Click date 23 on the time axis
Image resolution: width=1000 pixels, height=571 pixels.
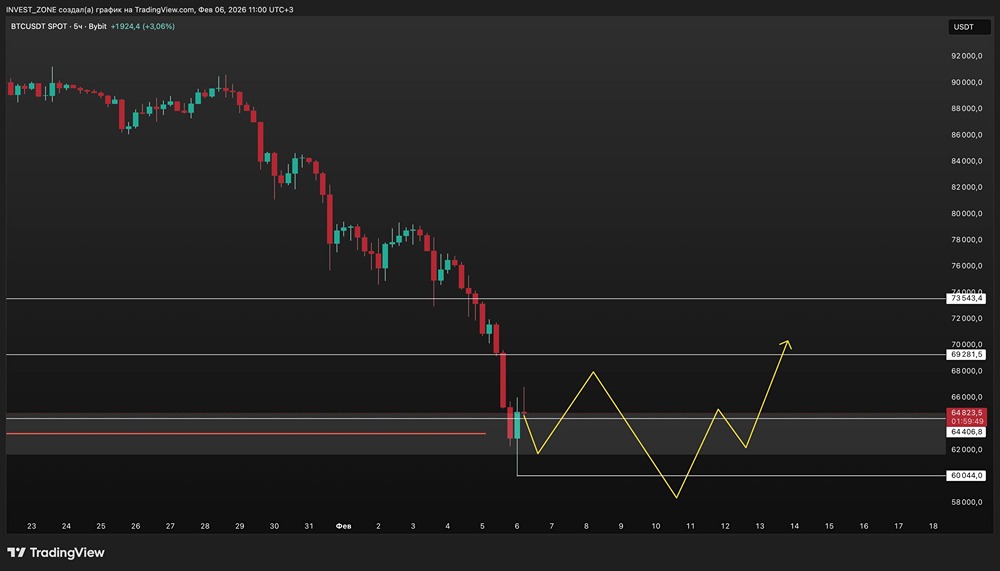[32, 526]
